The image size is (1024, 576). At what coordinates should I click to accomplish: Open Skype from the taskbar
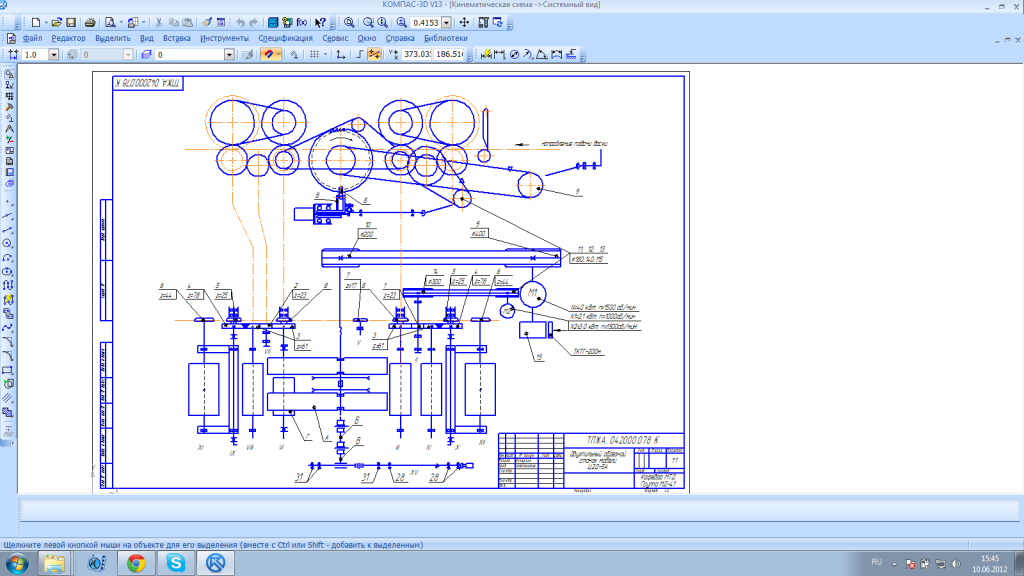pos(176,563)
